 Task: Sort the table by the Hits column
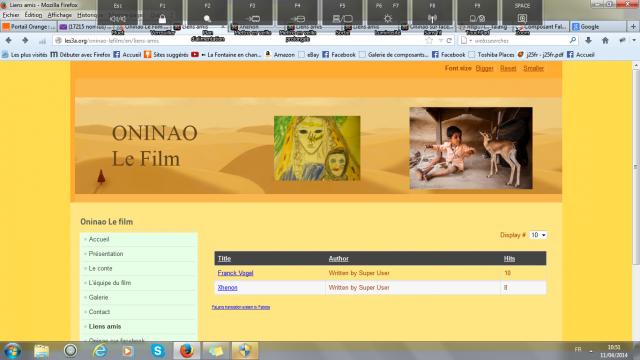click(x=509, y=258)
